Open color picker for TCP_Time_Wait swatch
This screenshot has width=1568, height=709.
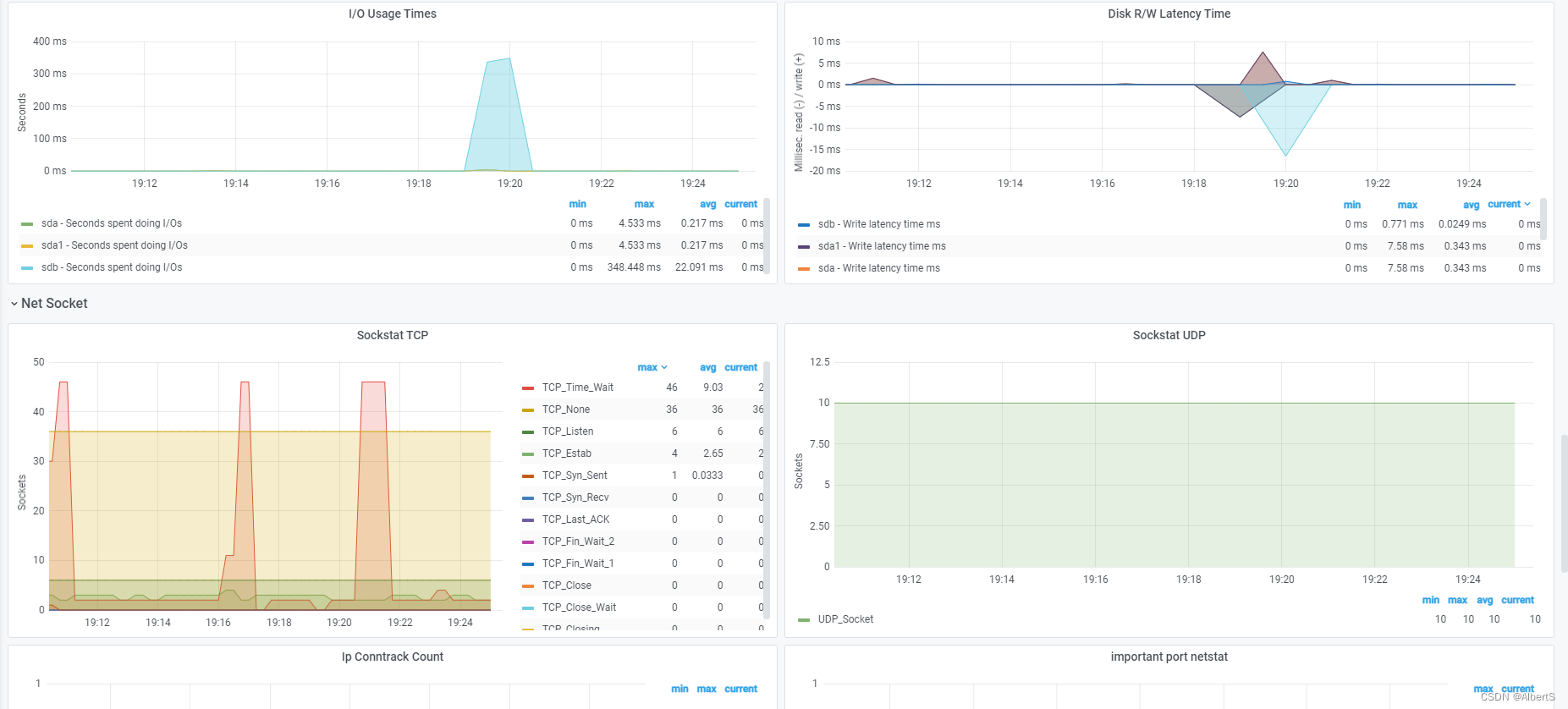pos(528,388)
